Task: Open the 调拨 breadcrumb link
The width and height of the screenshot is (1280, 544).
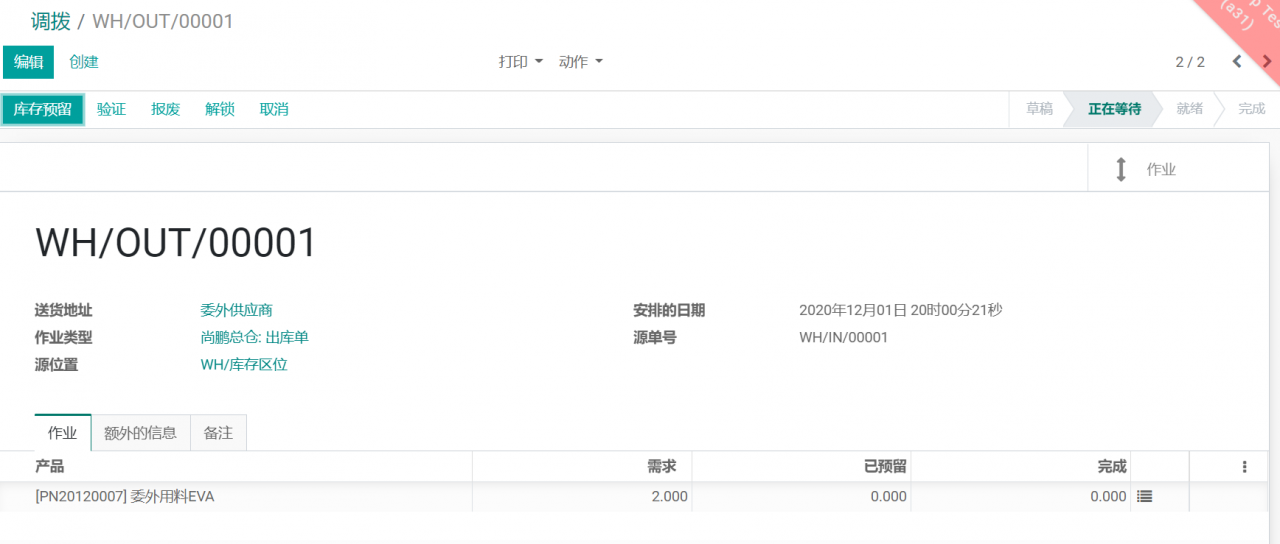Action: pos(51,21)
